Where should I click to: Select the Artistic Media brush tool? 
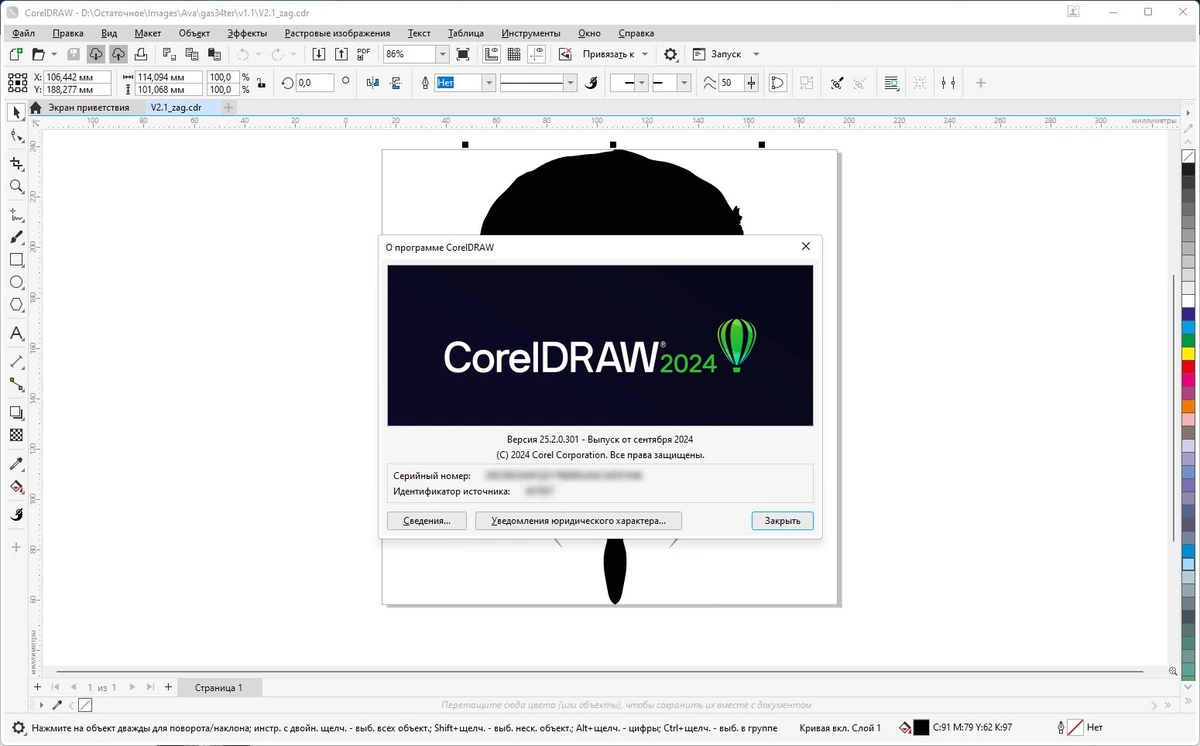pos(16,237)
